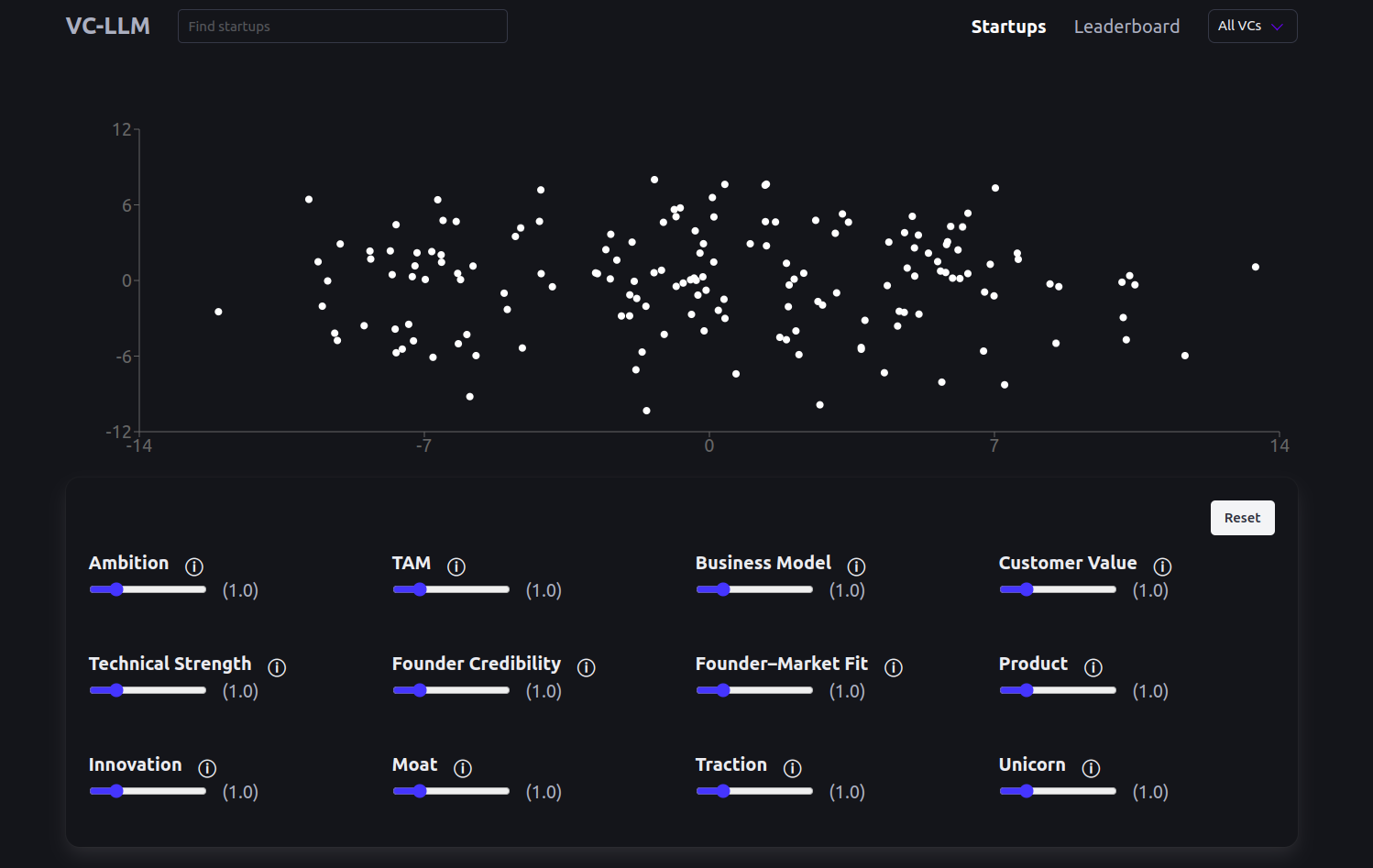
Task: Click the Technical Strength info icon
Action: click(x=277, y=667)
